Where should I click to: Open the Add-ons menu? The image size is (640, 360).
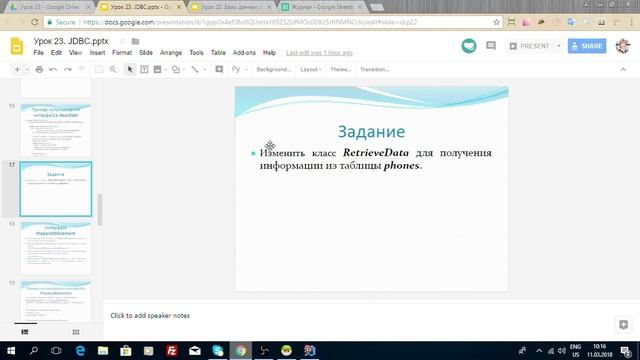tap(244, 53)
